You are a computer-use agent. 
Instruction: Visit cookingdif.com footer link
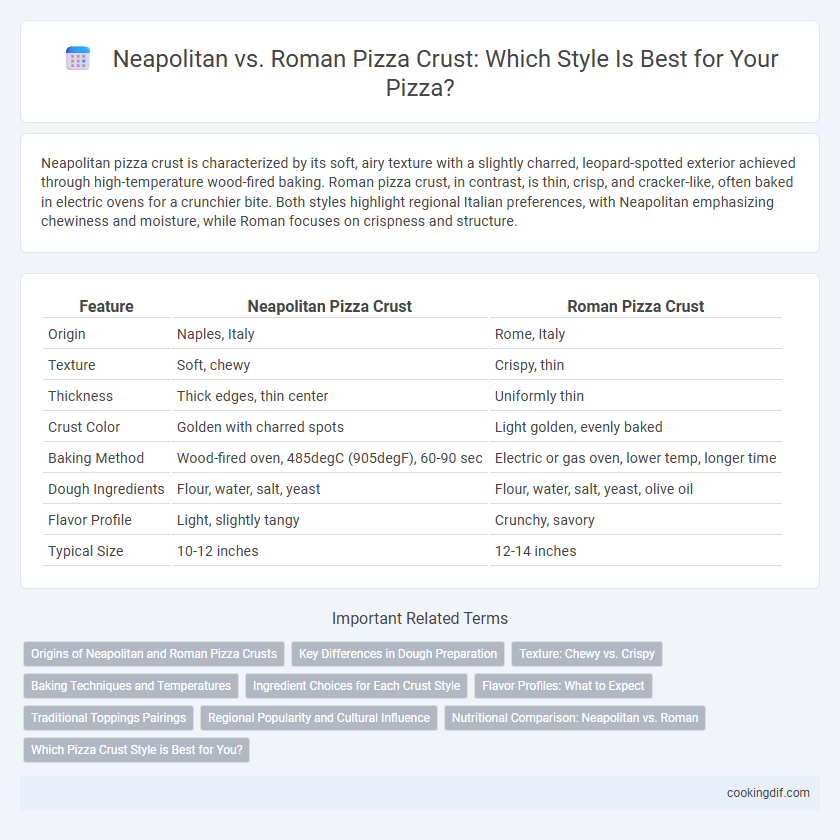[x=768, y=793]
